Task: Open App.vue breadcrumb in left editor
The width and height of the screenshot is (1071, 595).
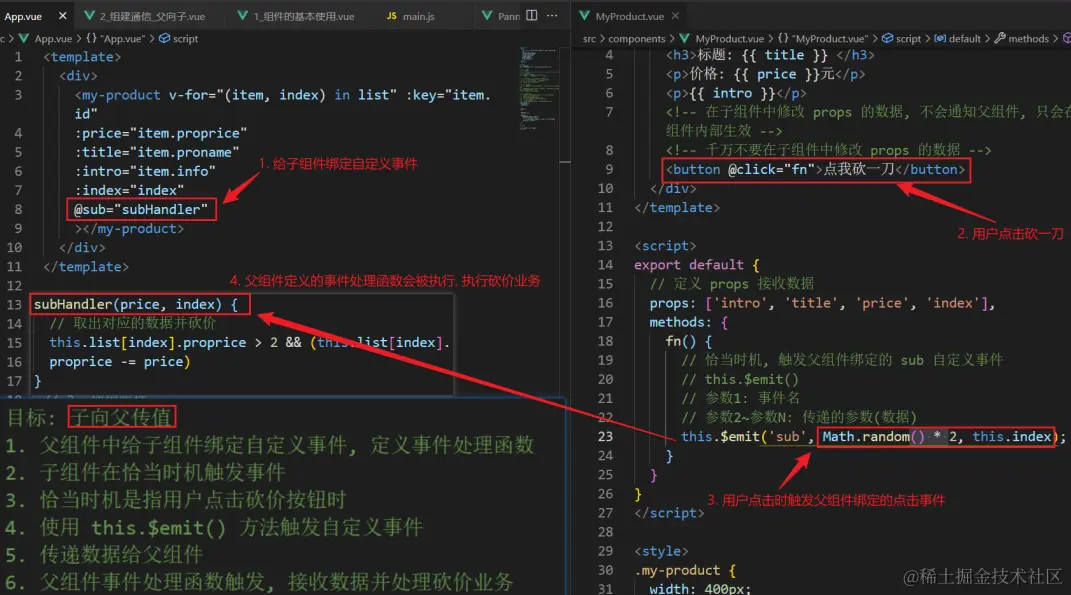Action: pos(53,39)
